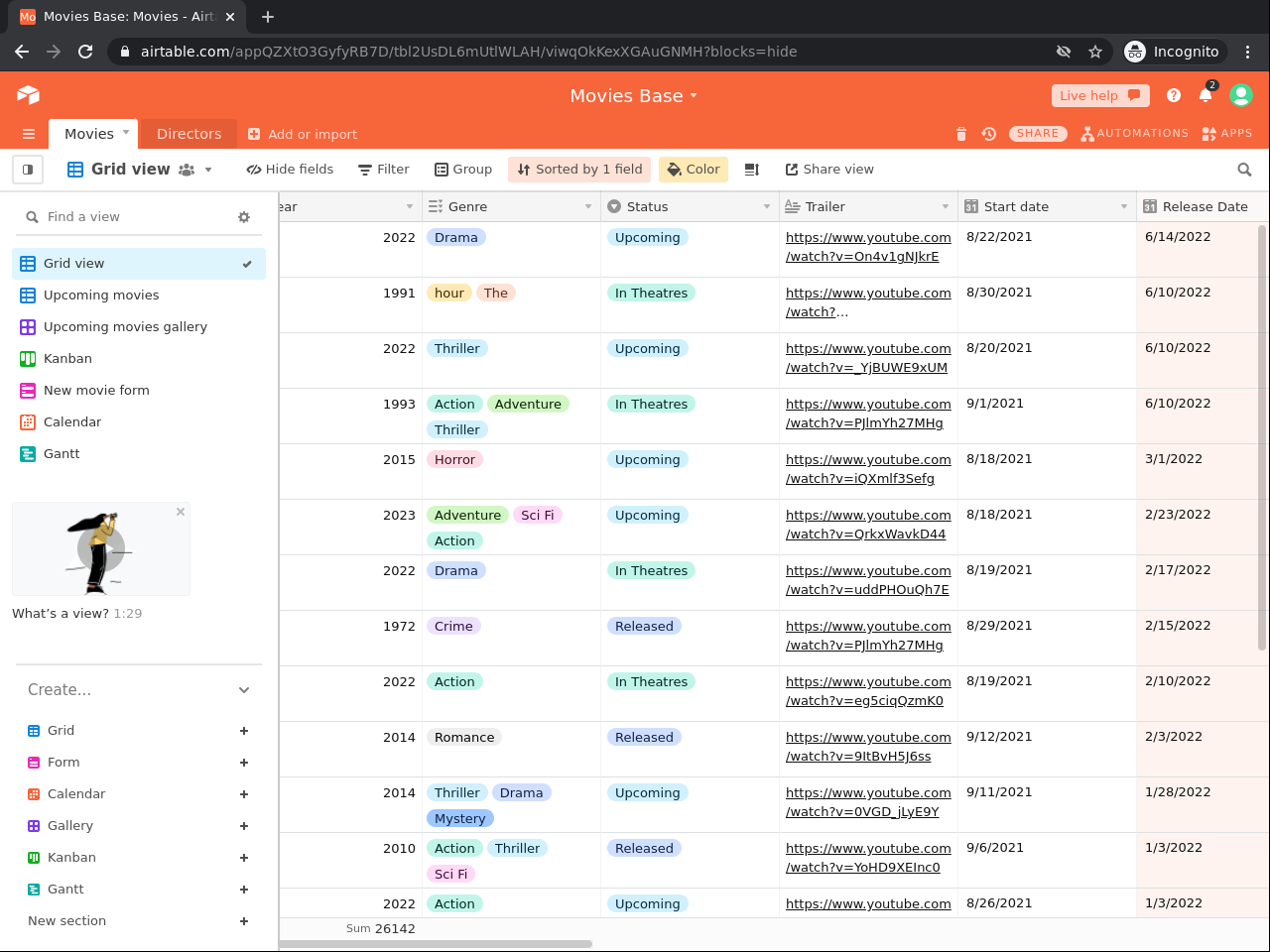This screenshot has width=1270, height=952.
Task: Click the Share view button
Action: click(829, 170)
